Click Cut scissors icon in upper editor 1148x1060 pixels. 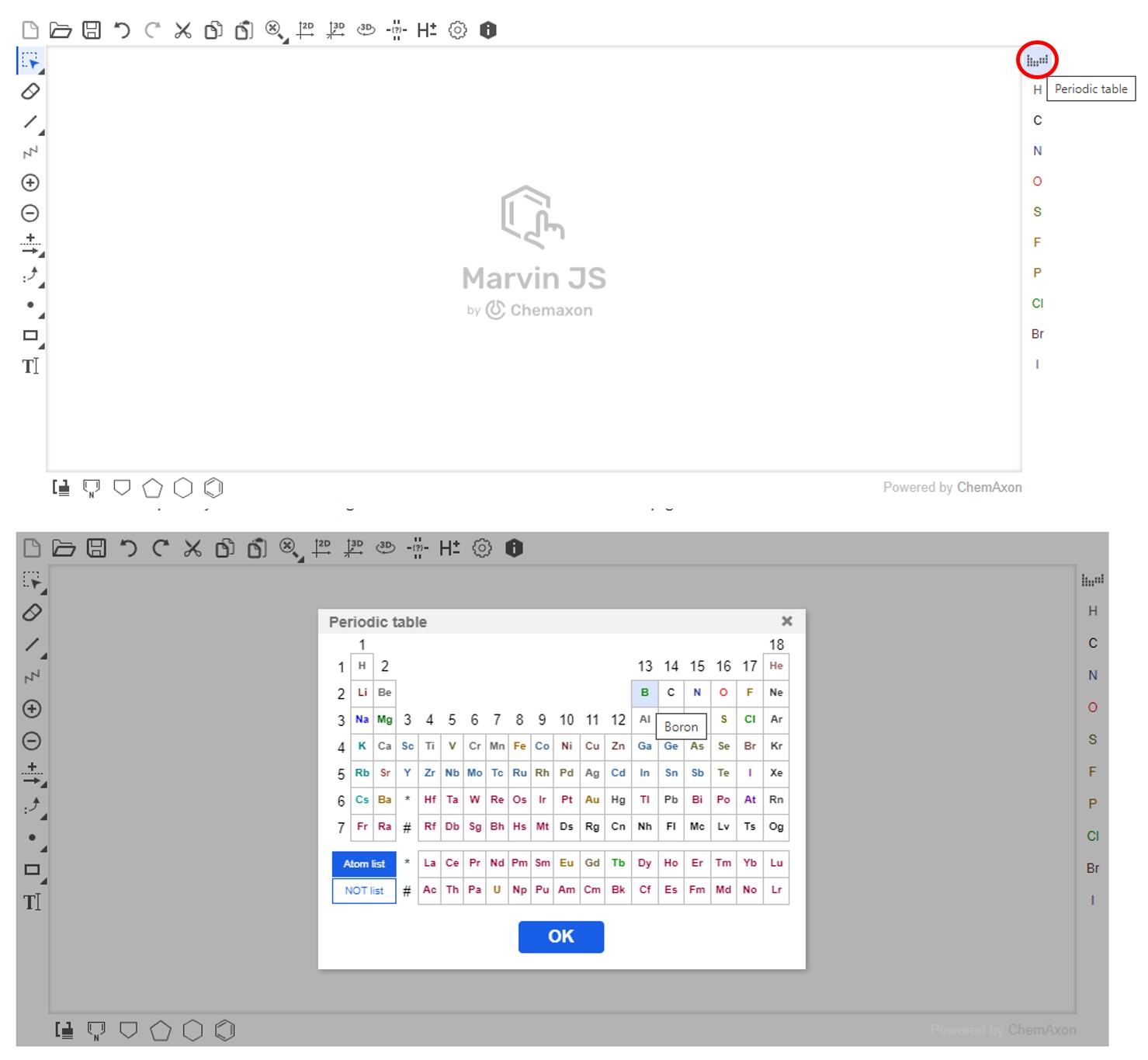183,30
